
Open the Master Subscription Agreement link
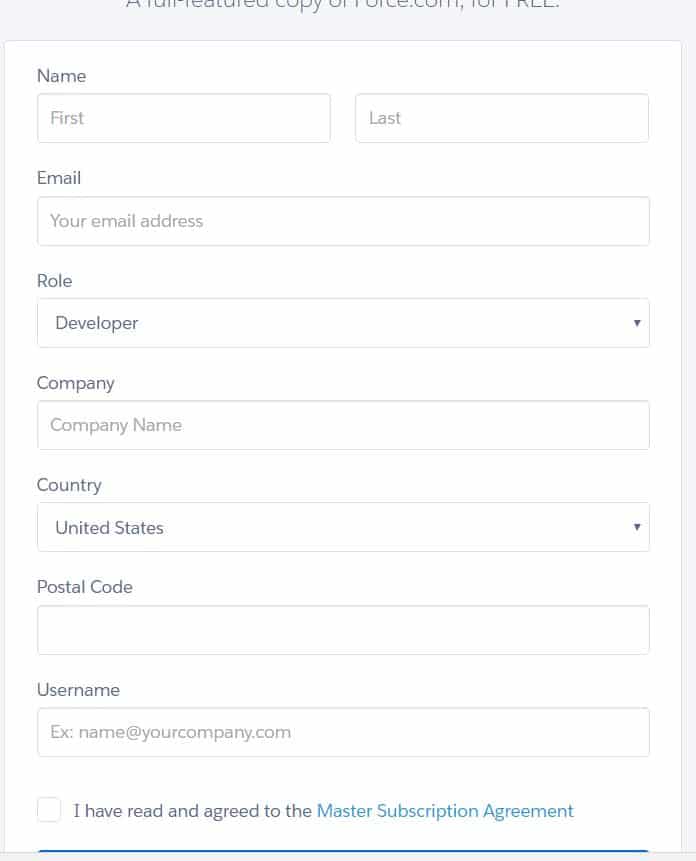tap(445, 811)
